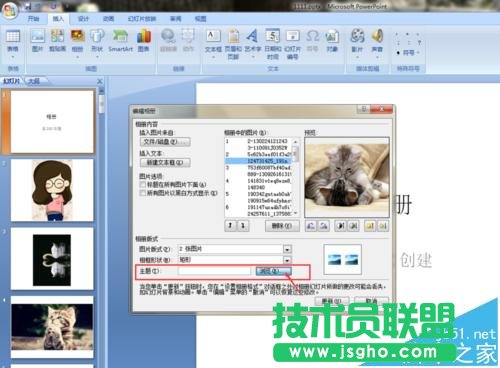
Task: Switch to the 开始 ribbon tab
Action: pos(33,19)
